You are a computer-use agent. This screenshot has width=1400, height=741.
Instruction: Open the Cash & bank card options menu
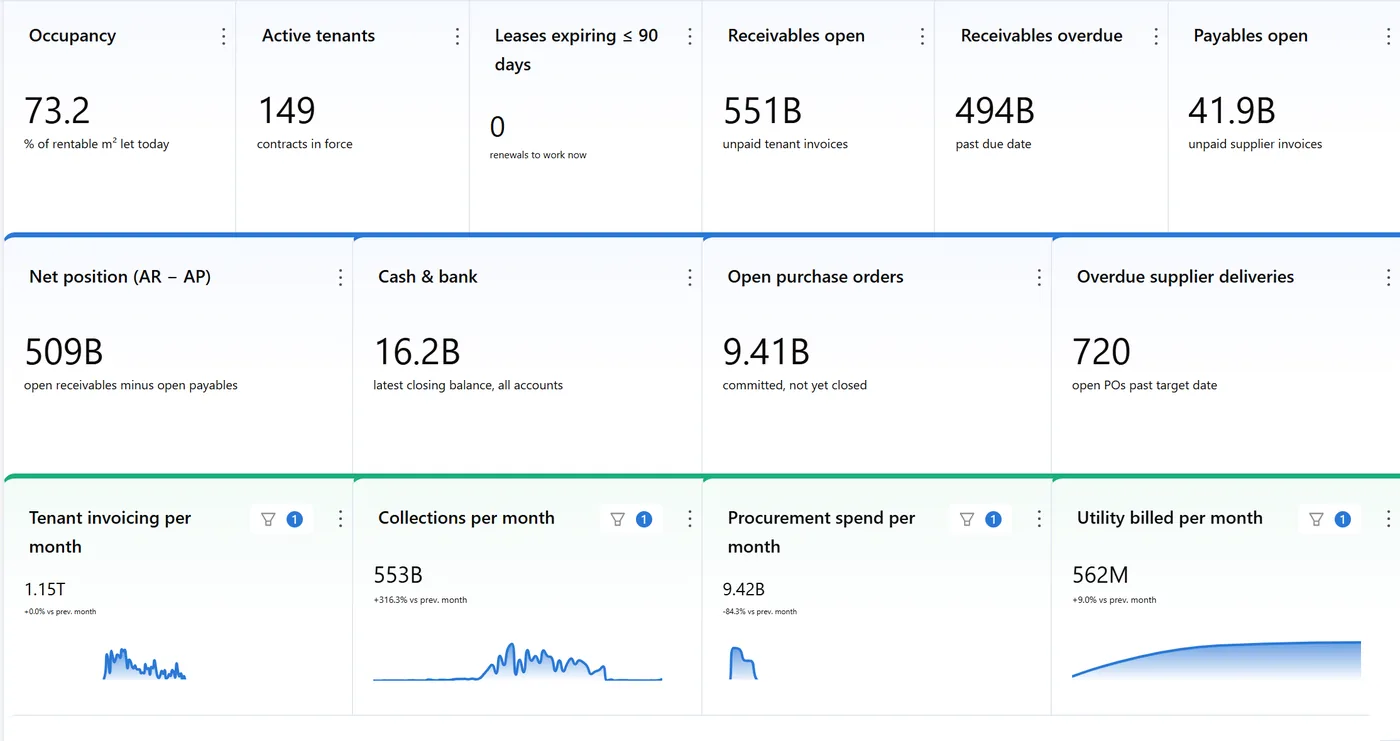[690, 277]
